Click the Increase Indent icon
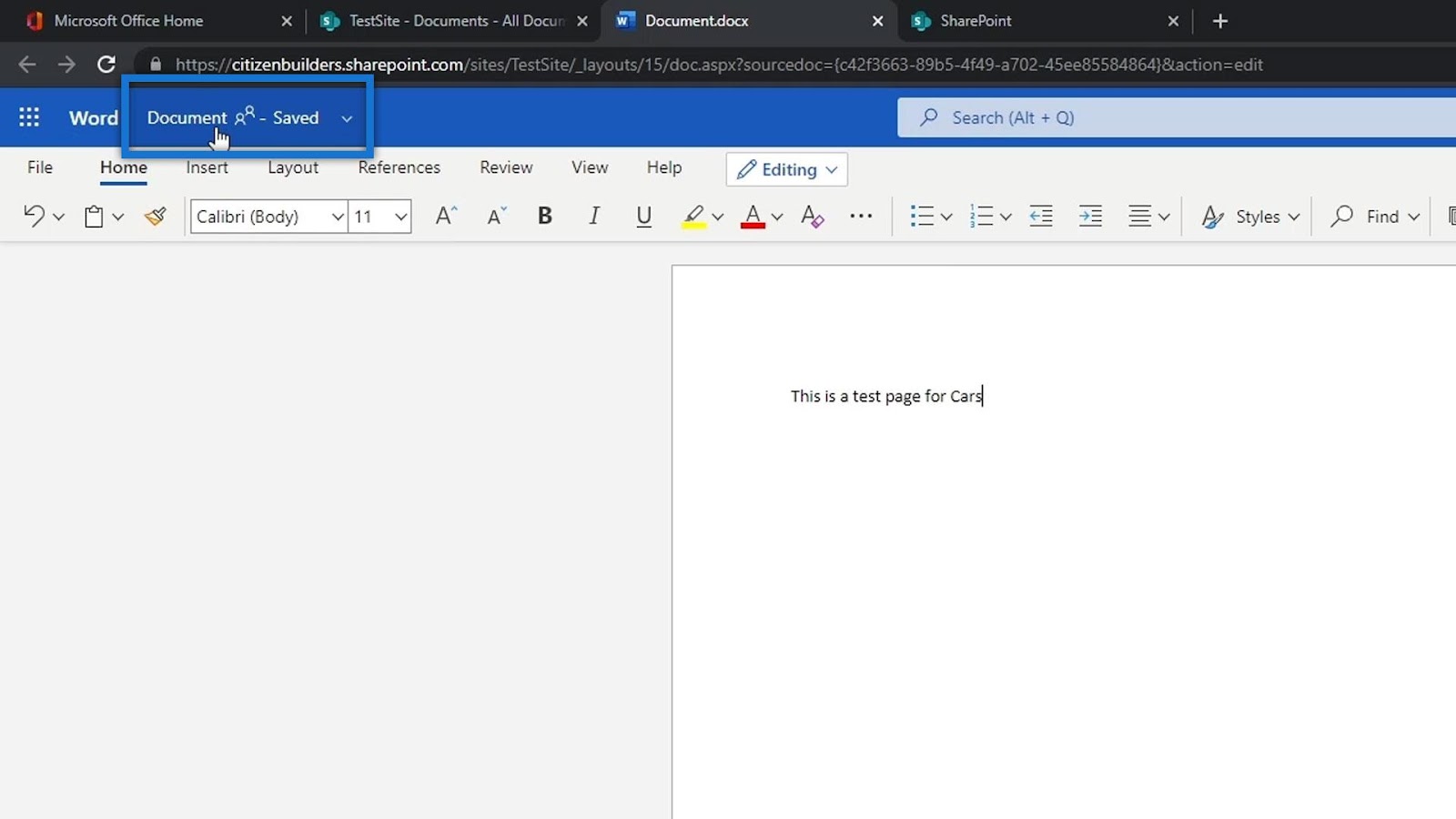 tap(1089, 216)
